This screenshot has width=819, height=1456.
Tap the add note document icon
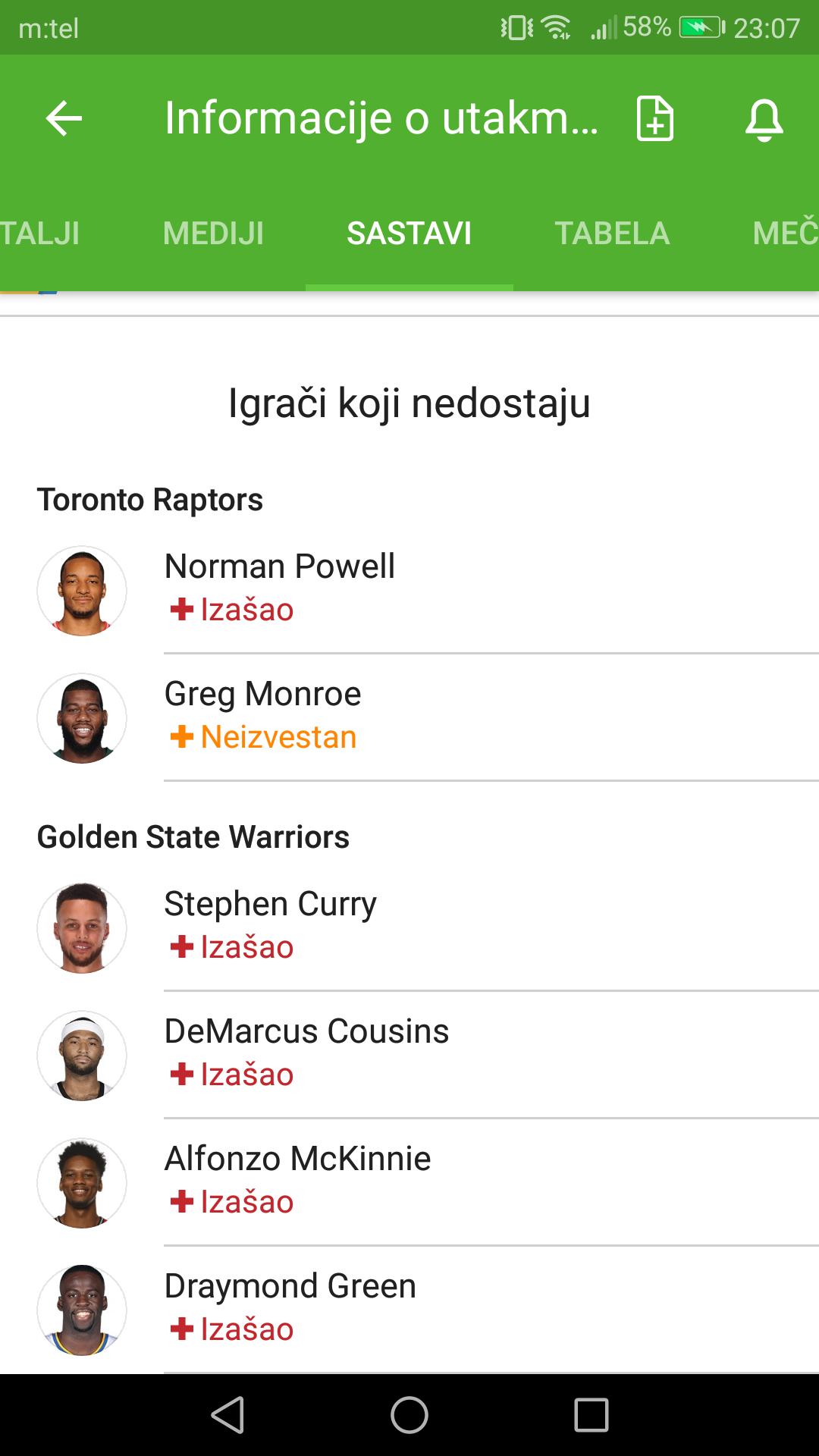click(x=655, y=118)
